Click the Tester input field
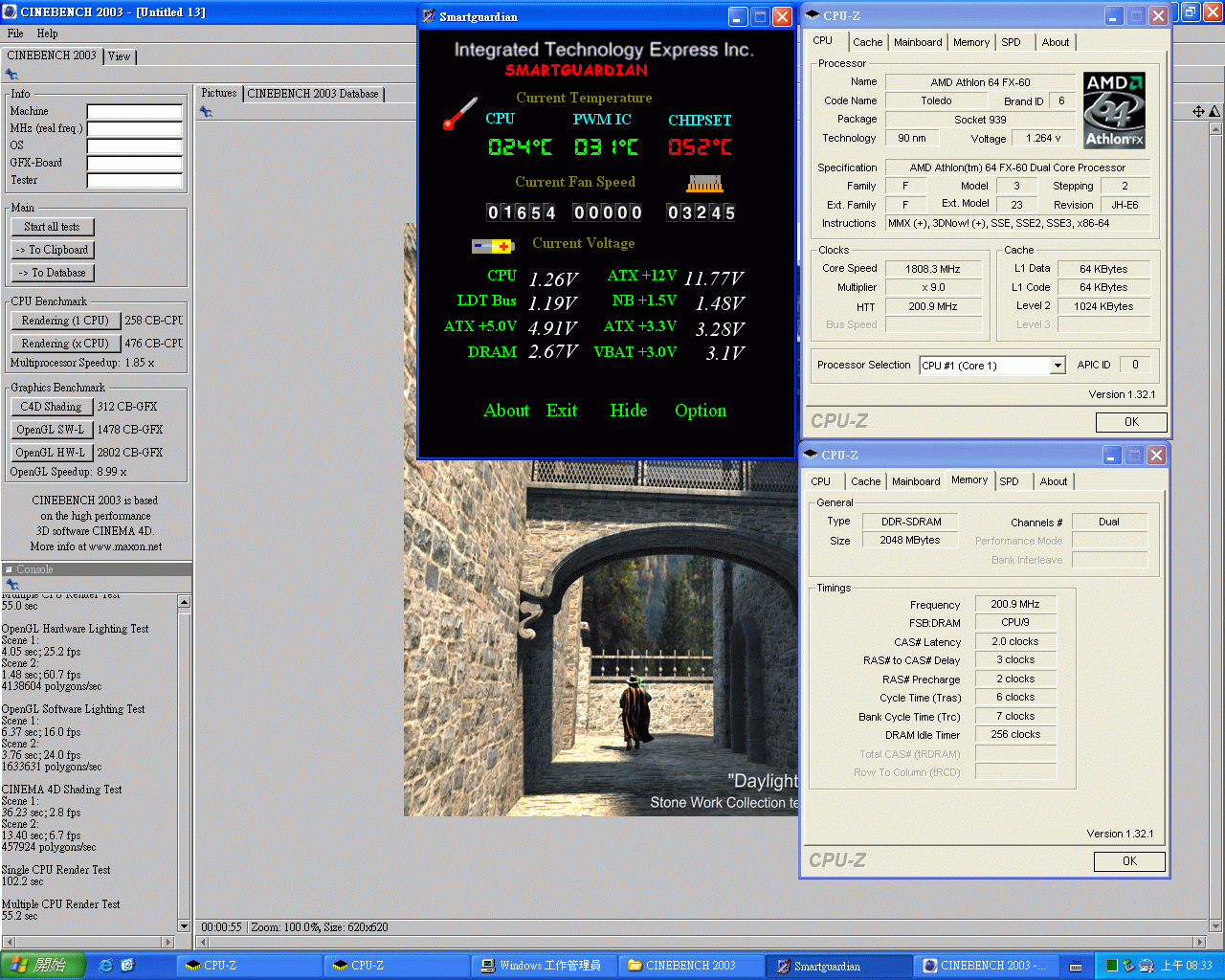Viewport: 1225px width, 980px height. 135,181
